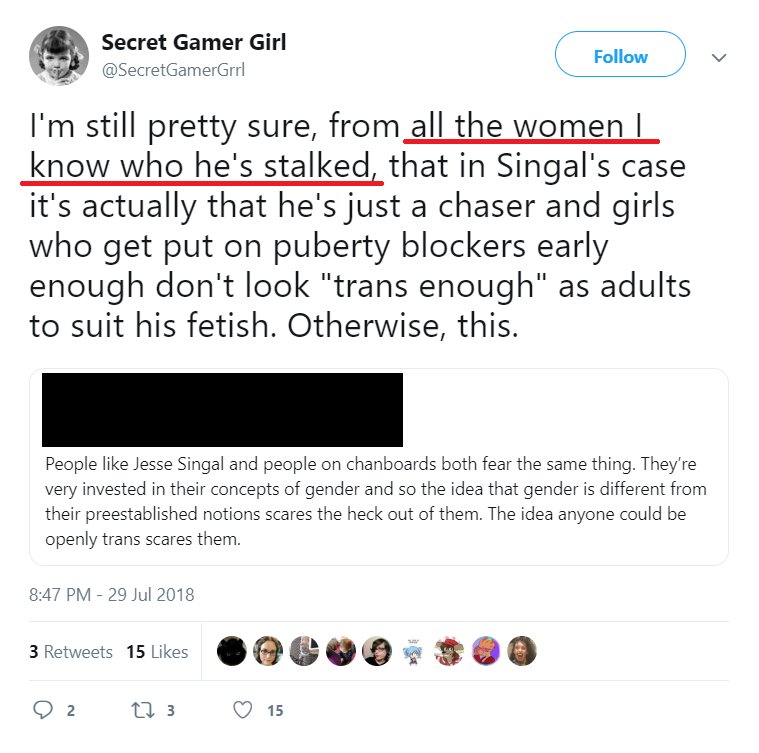This screenshot has width=759, height=753.
Task: Open the quoted tweet about Jesse Singal
Action: (378, 504)
